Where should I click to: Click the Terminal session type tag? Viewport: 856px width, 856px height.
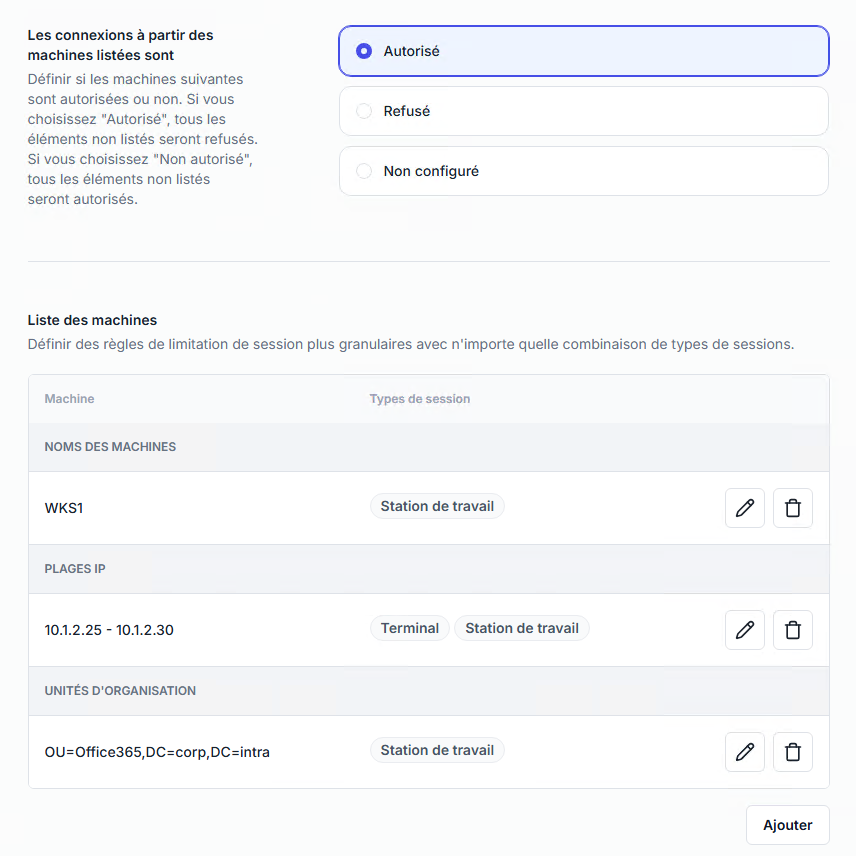pos(410,628)
